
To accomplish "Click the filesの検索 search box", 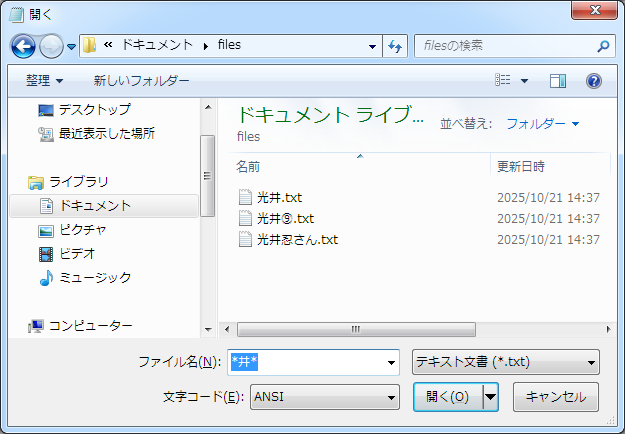I will pos(506,46).
